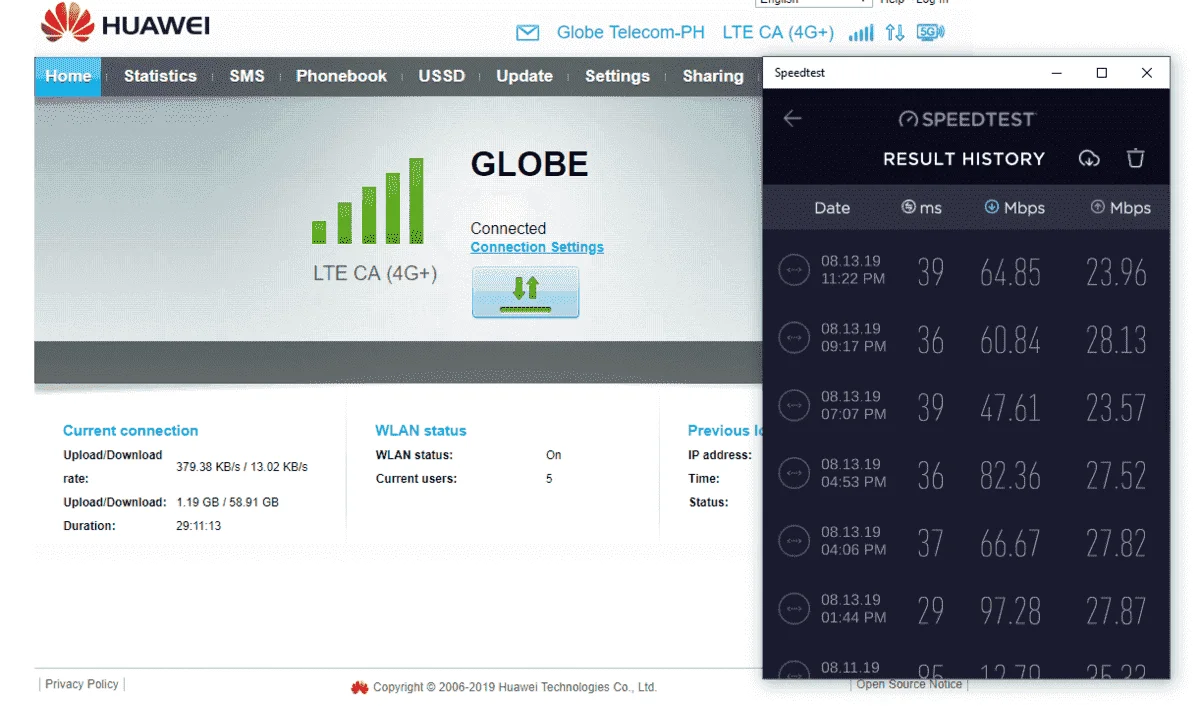The width and height of the screenshot is (1200, 706).
Task: Open the Phonebook tab
Action: click(x=341, y=76)
